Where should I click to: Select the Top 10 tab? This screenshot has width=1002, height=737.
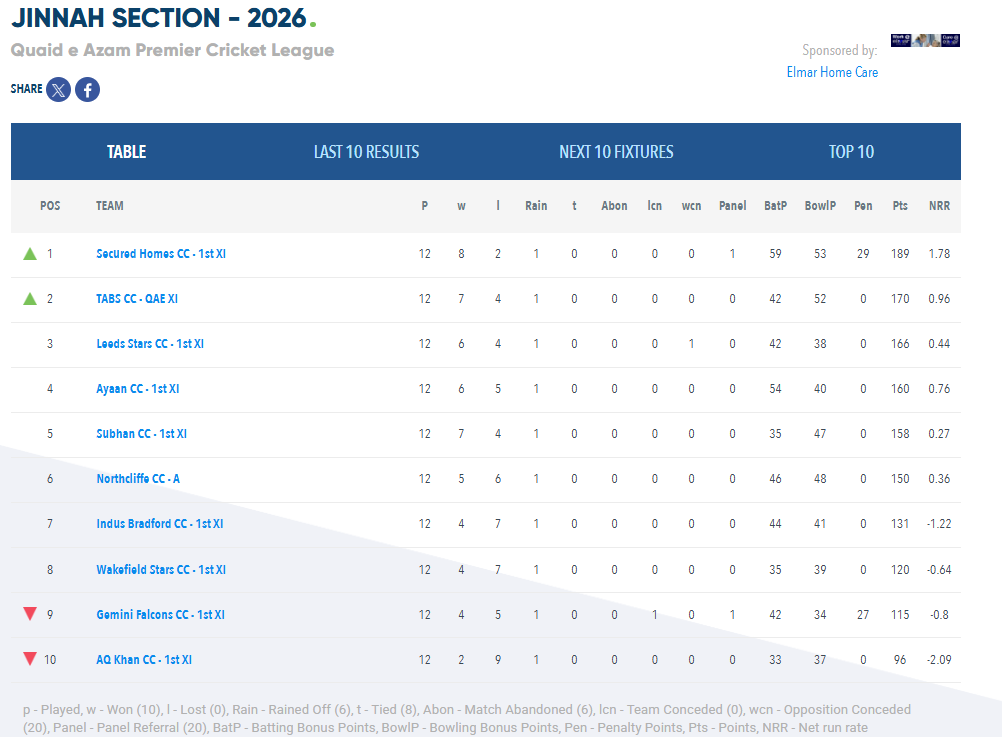click(x=851, y=151)
